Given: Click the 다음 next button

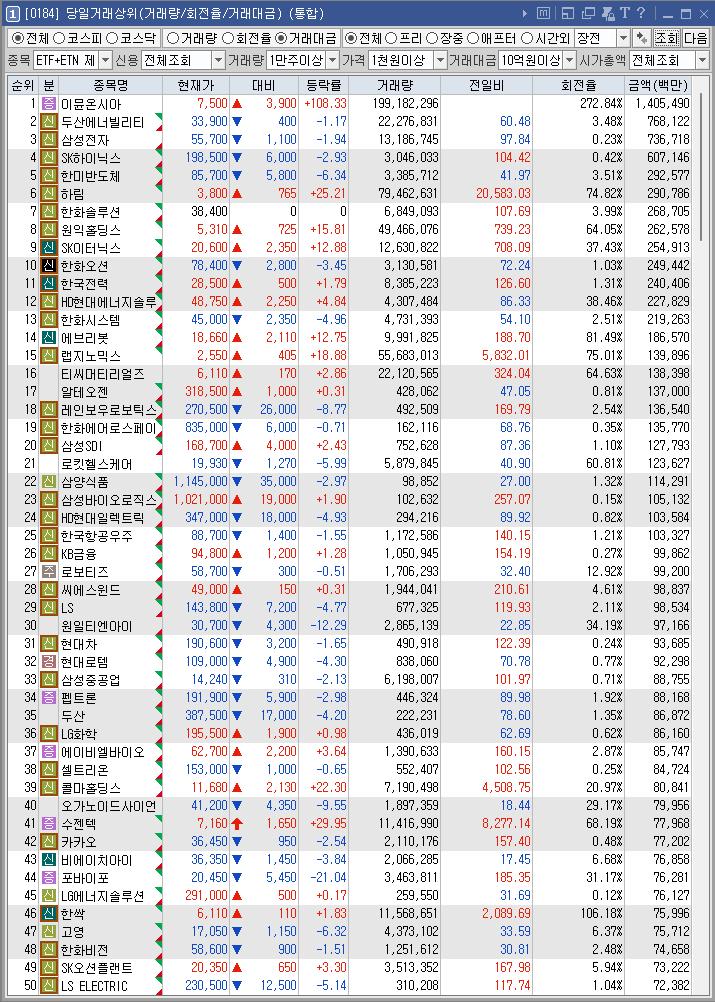Looking at the screenshot, I should [696, 38].
